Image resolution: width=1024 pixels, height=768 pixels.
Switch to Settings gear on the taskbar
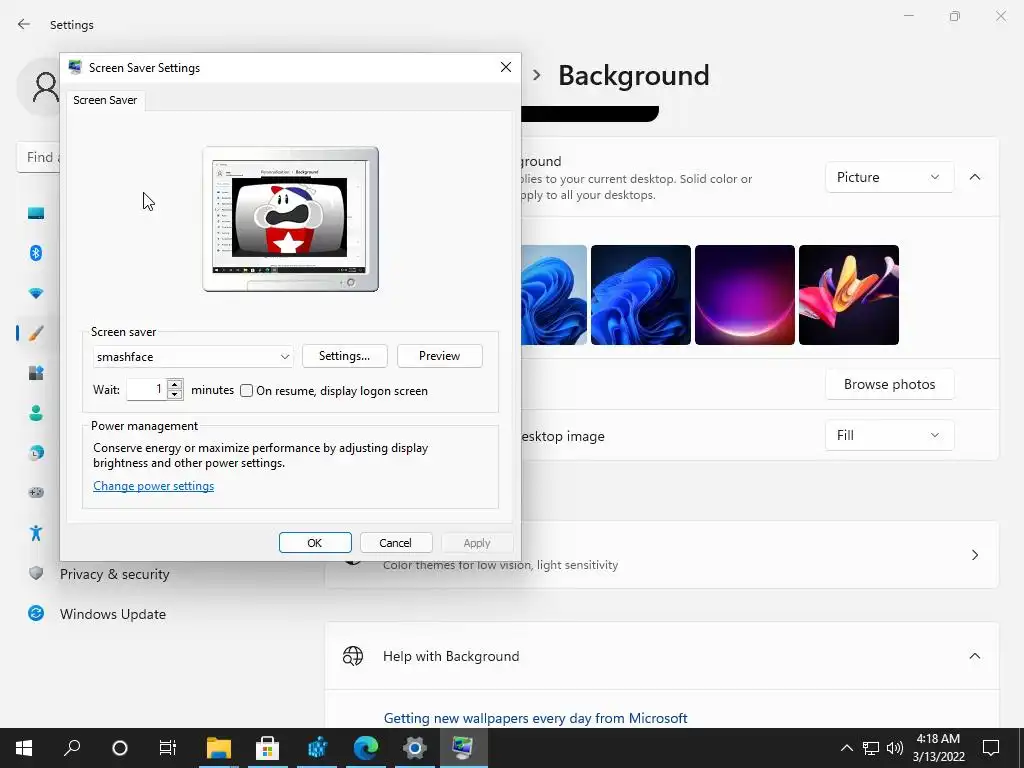[414, 748]
